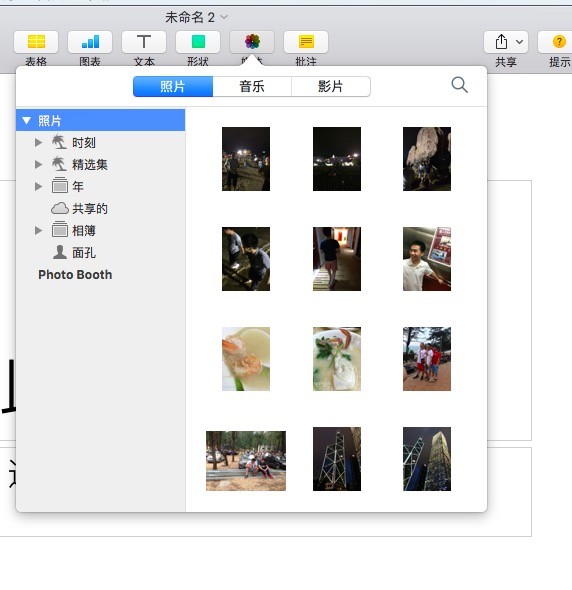Insert a chart with 图表 icon
This screenshot has width=572, height=590.
pyautogui.click(x=90, y=42)
